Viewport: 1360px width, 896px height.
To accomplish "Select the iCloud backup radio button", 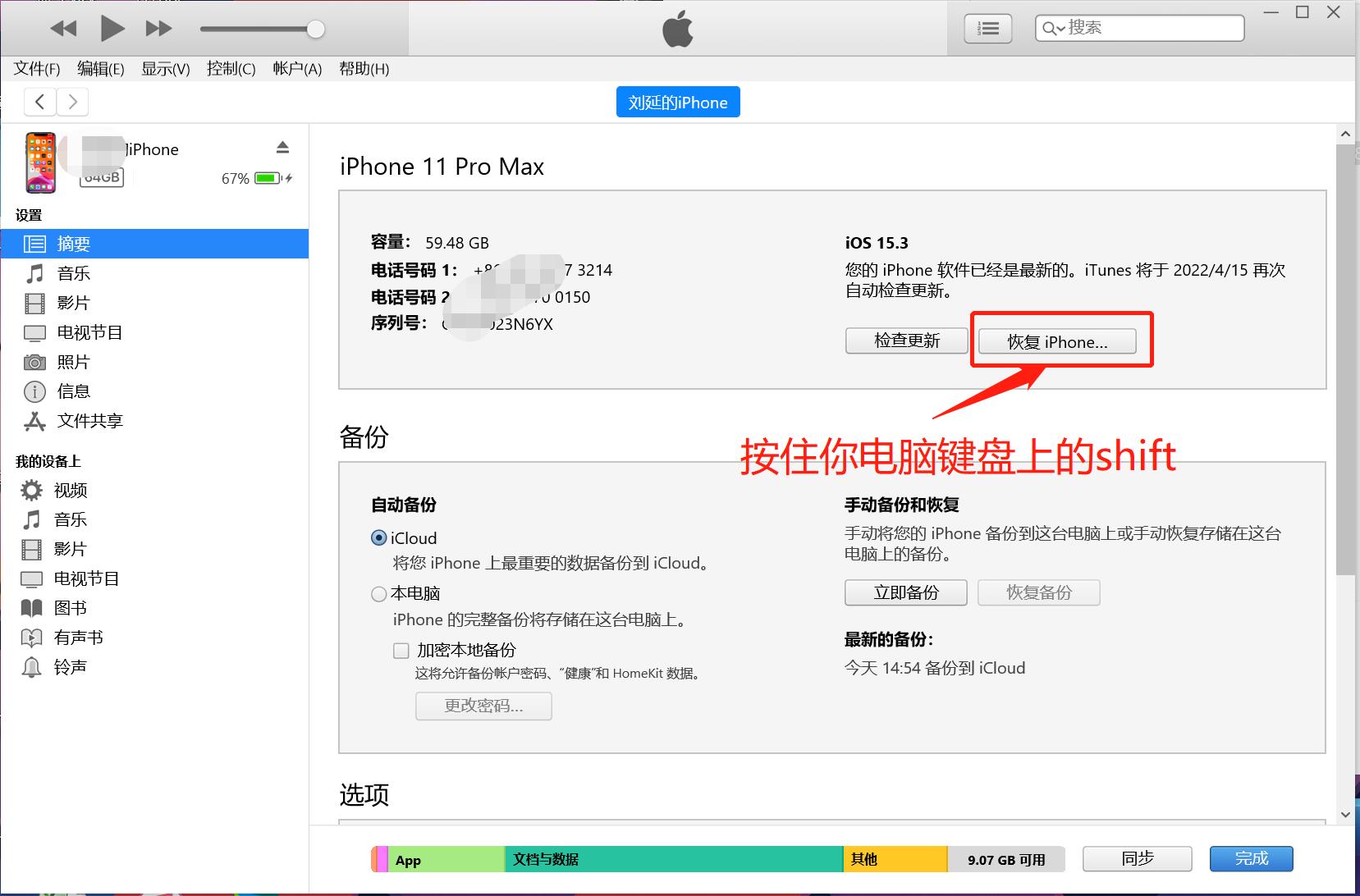I will [x=379, y=538].
